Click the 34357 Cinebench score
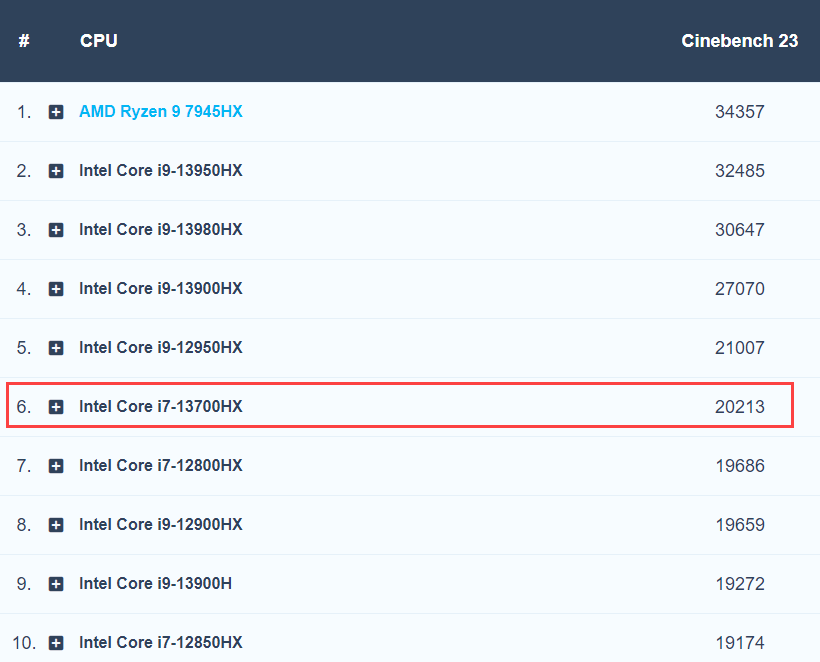Image resolution: width=820 pixels, height=662 pixels. [739, 112]
